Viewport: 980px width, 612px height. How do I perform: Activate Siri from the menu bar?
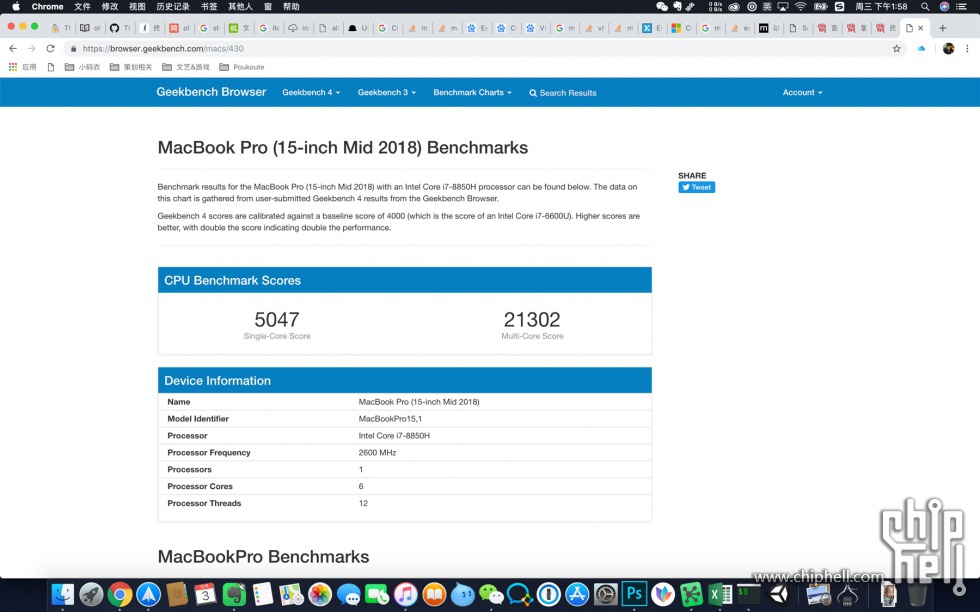(x=944, y=6)
